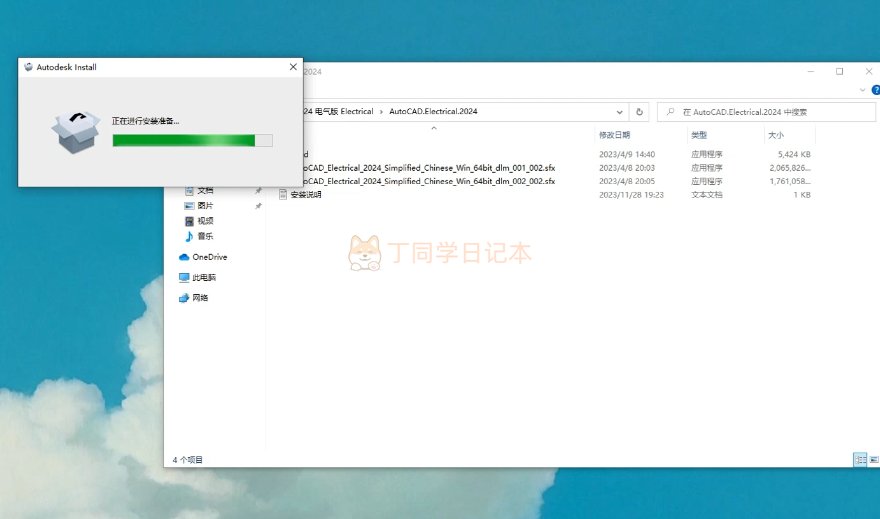
Task: Click the installation progress bar
Action: pos(192,140)
